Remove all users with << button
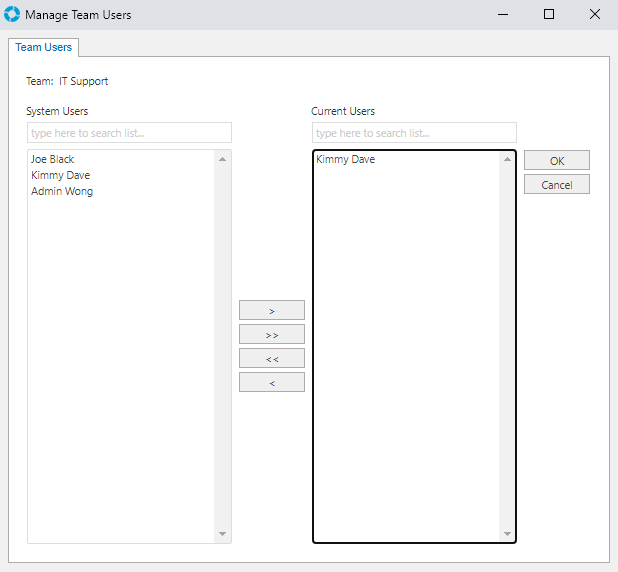618x572 pixels. [x=272, y=358]
